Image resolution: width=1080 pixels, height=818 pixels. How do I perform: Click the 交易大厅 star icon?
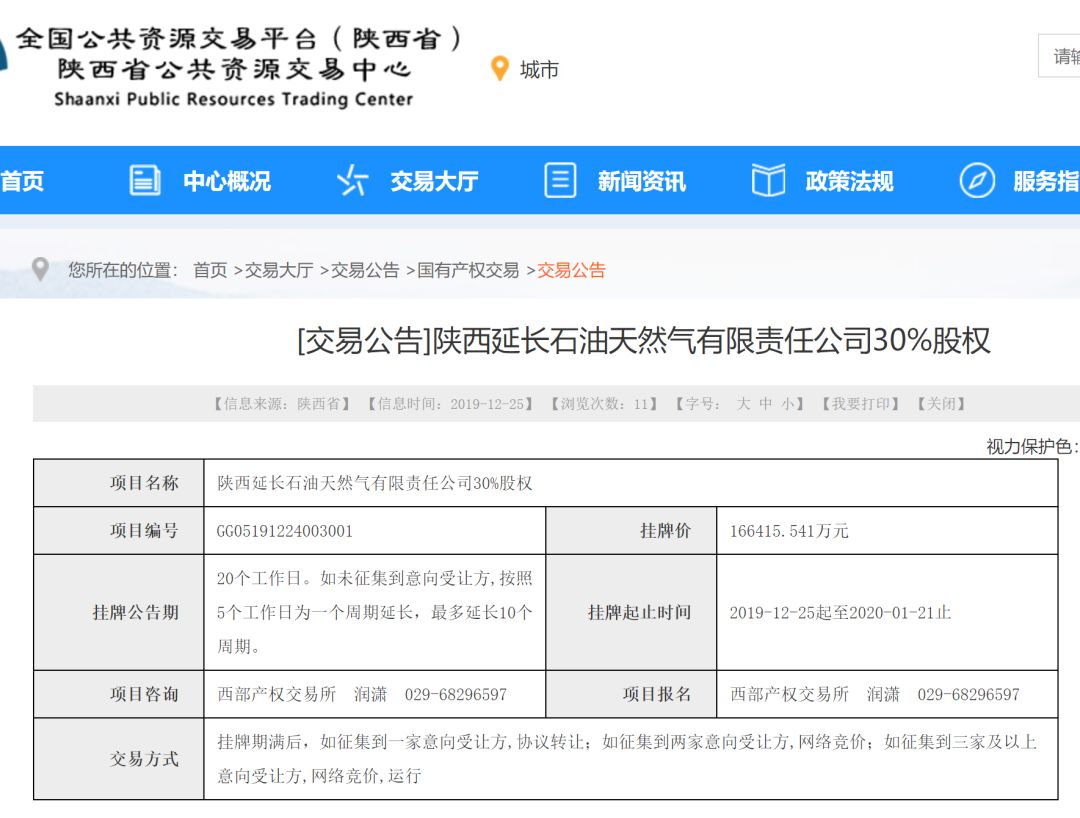pyautogui.click(x=353, y=180)
